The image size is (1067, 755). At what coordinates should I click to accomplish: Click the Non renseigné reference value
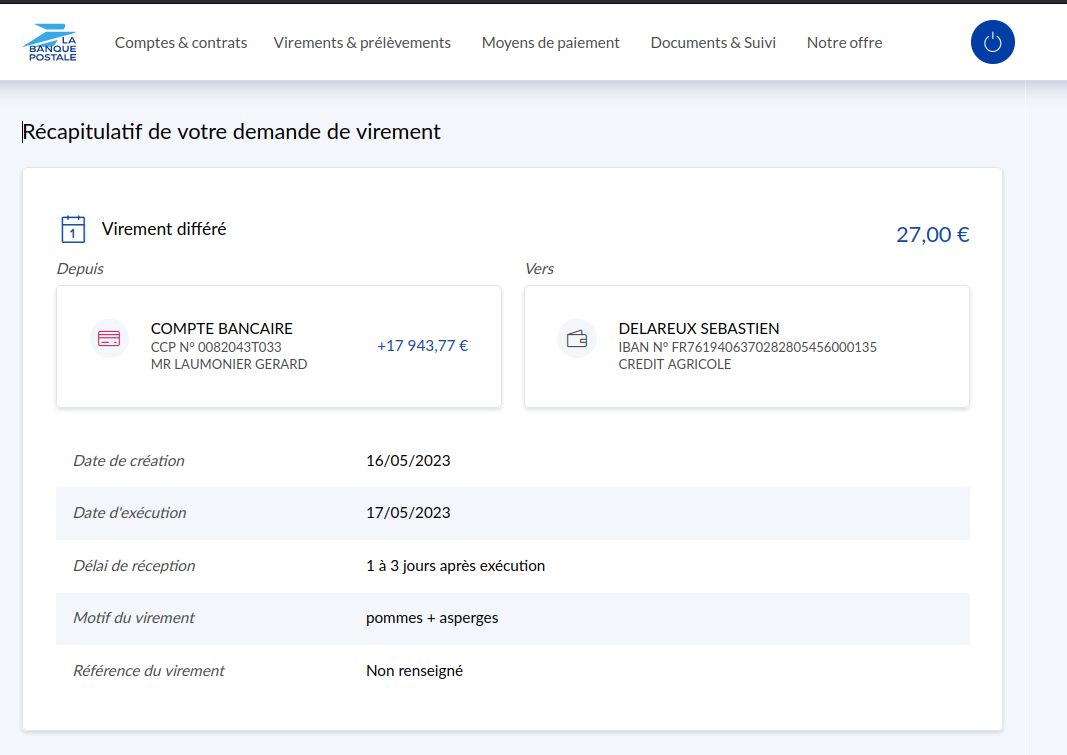click(x=414, y=671)
